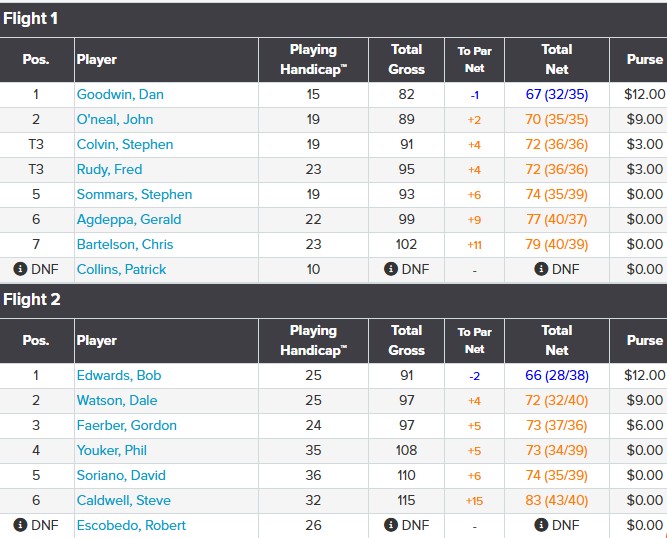The height and width of the screenshot is (538, 667).
Task: Open Faerber, Gordon player page
Action: click(x=127, y=425)
